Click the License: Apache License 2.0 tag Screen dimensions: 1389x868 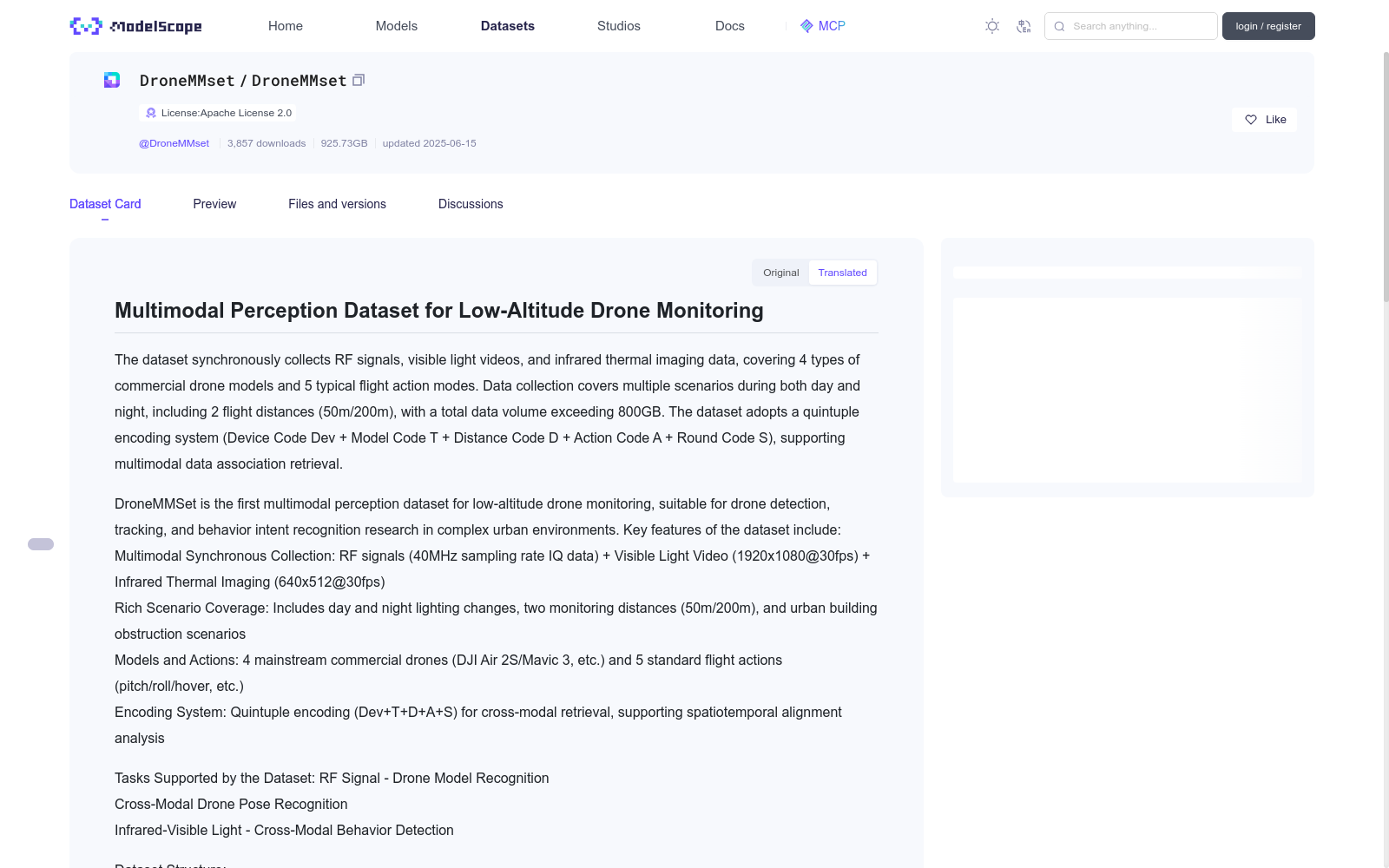point(217,113)
